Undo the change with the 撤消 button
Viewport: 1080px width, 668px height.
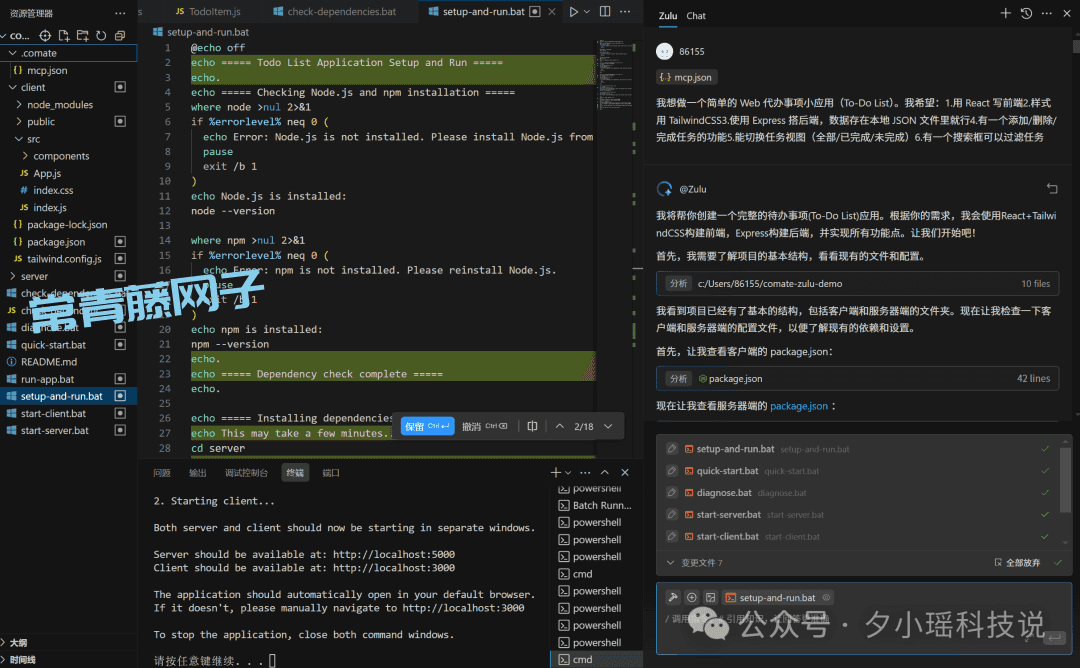(x=484, y=426)
